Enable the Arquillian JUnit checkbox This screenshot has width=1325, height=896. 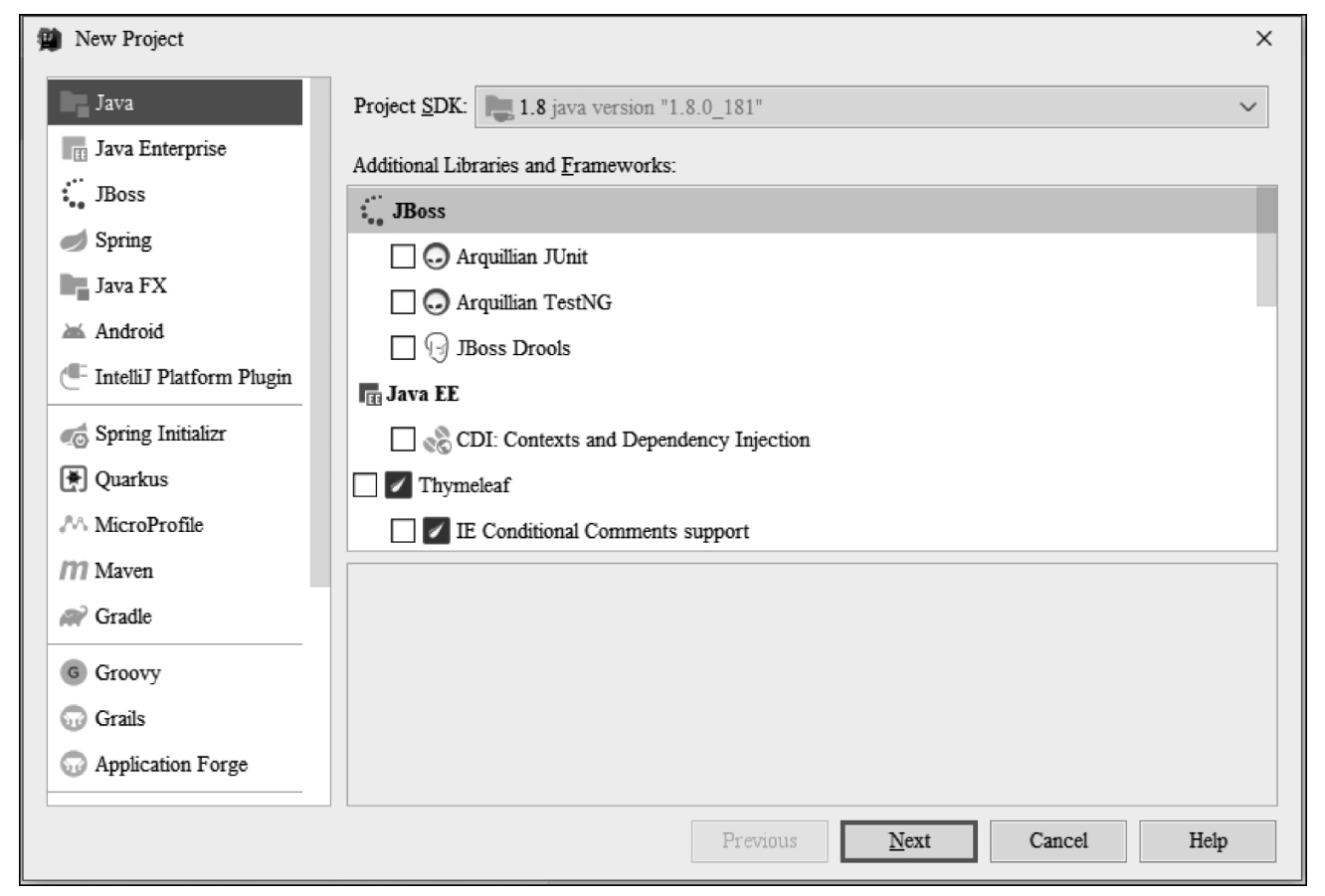click(403, 257)
